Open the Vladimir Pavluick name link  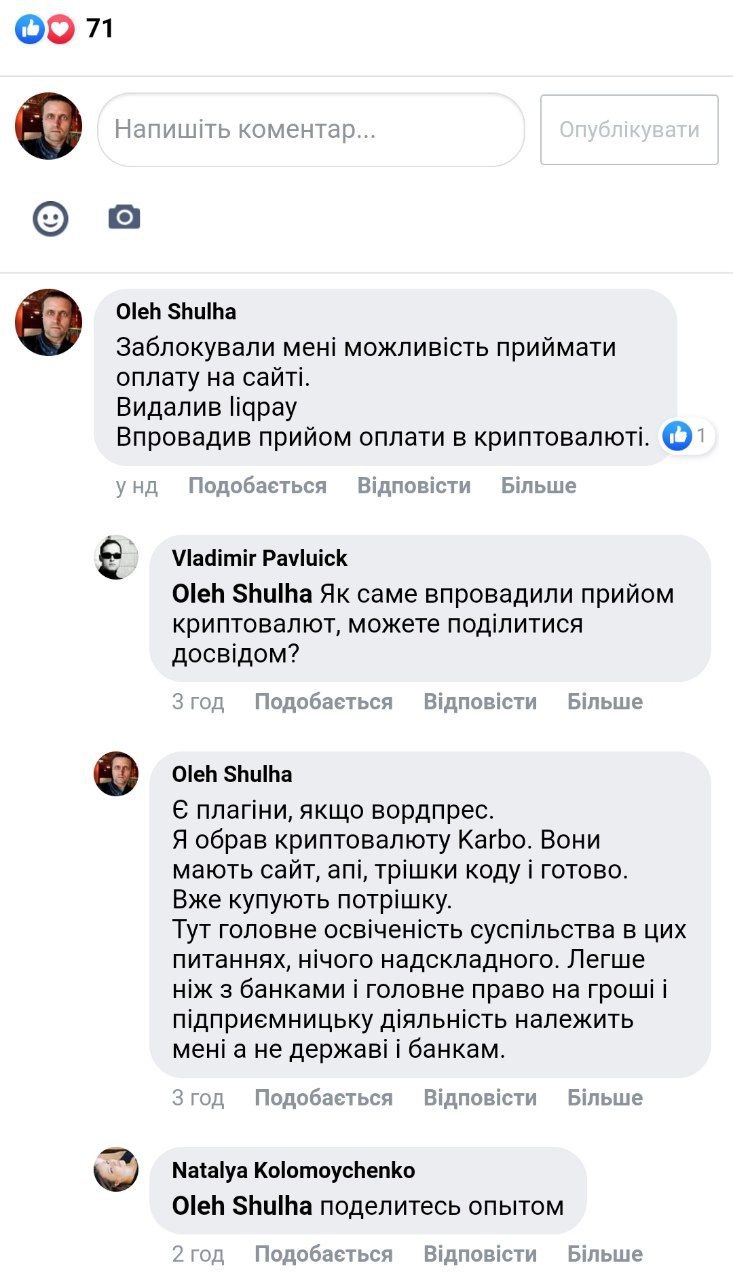pyautogui.click(x=260, y=558)
